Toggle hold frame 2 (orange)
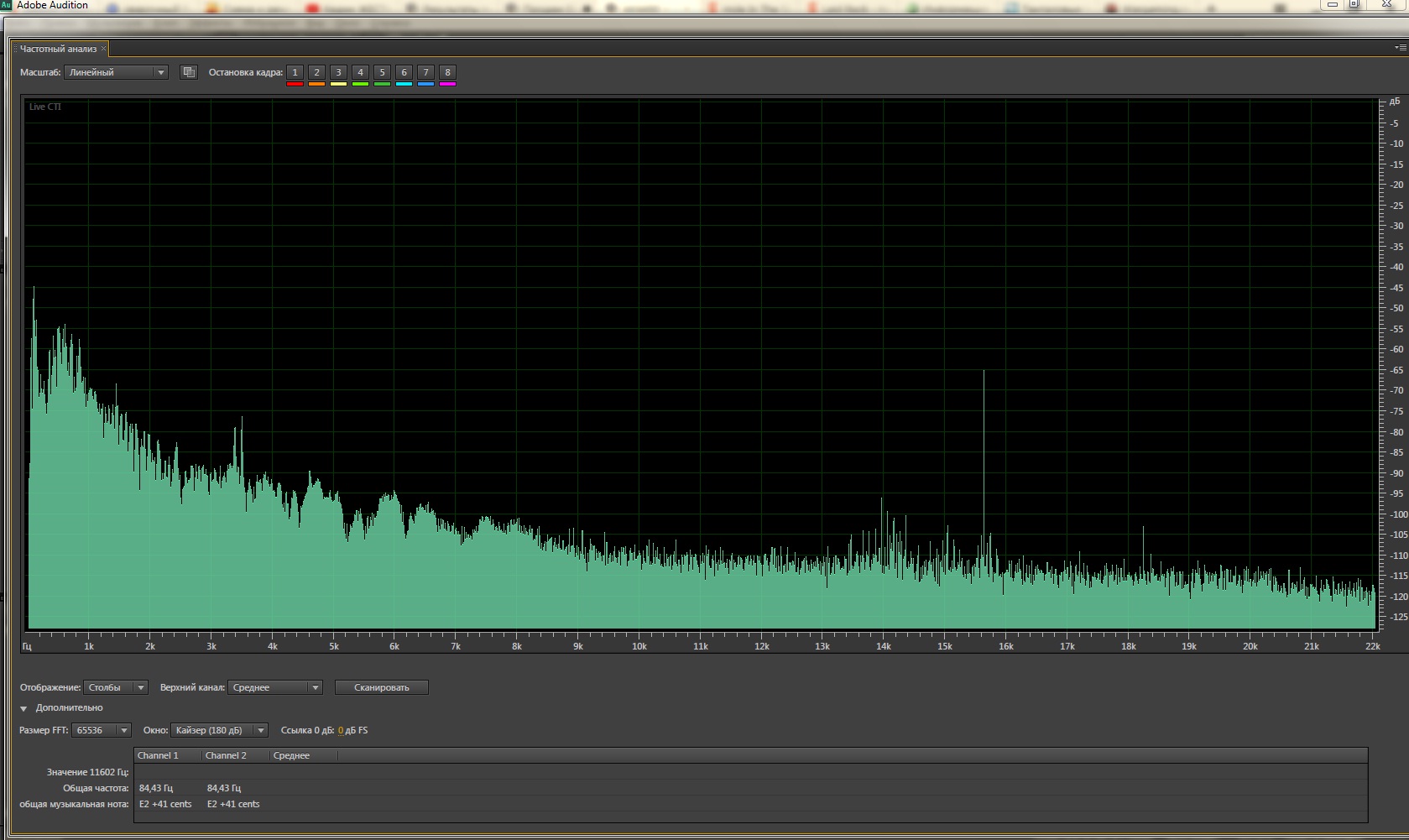This screenshot has height=840, width=1409. (316, 72)
